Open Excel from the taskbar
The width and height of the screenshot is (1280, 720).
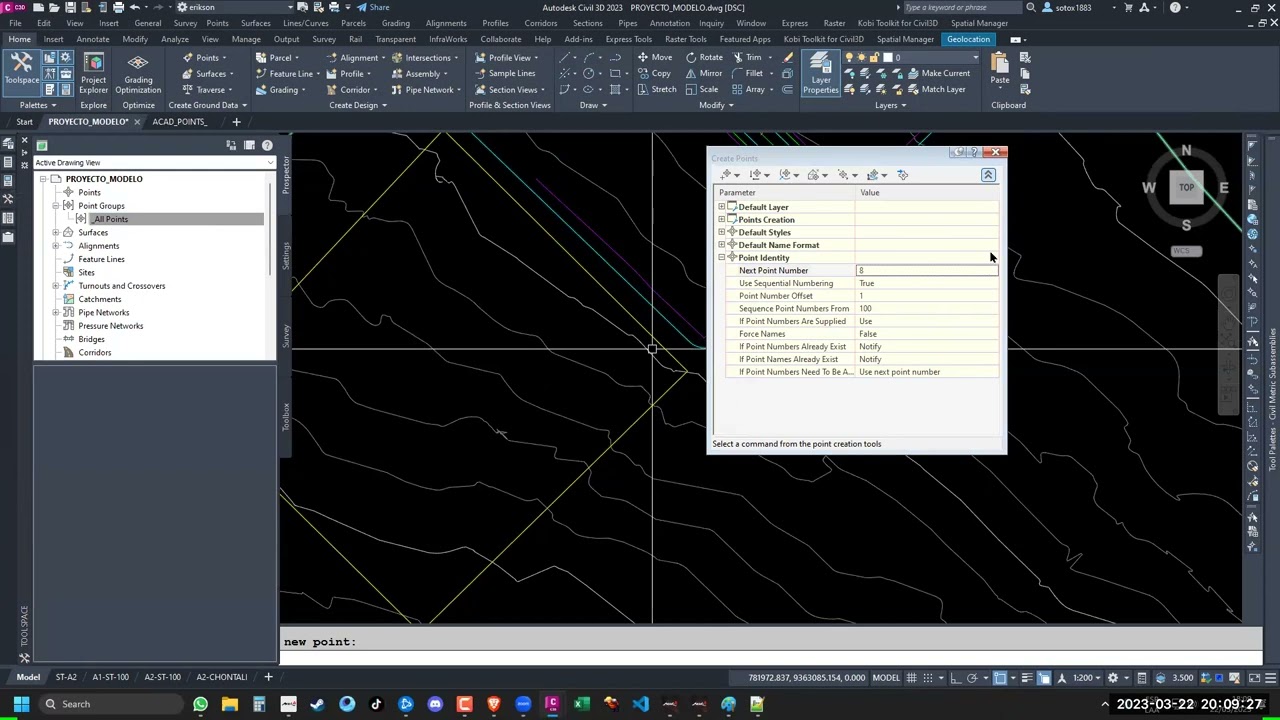tap(581, 704)
